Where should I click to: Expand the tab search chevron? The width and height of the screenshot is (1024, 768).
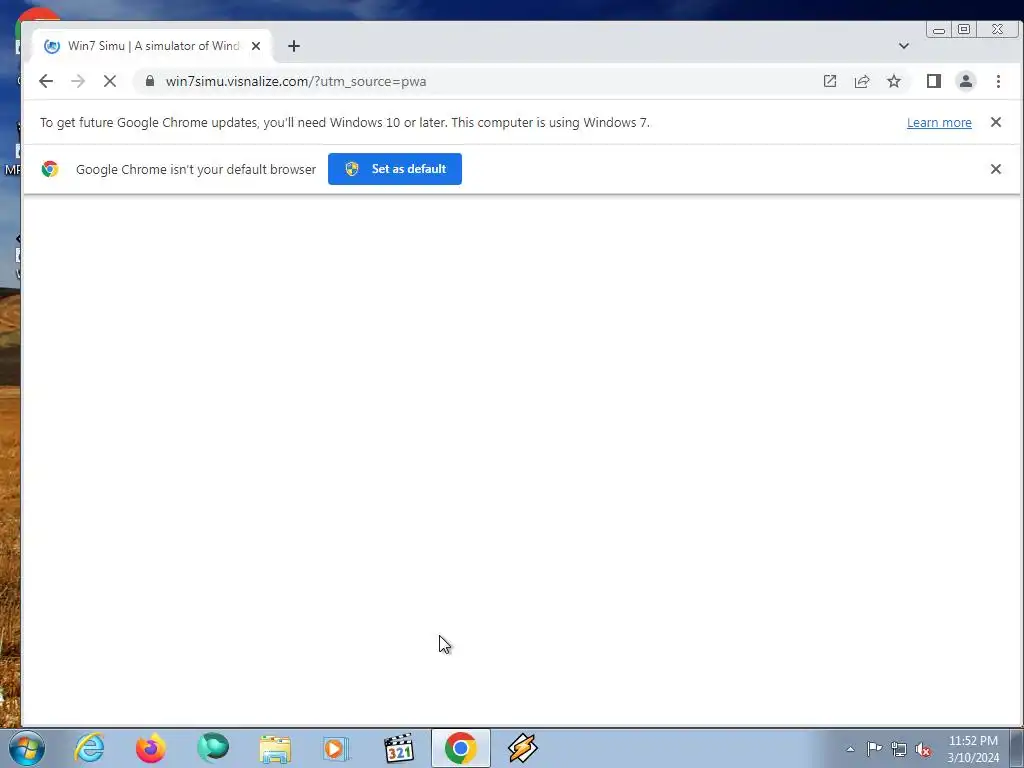coord(903,46)
